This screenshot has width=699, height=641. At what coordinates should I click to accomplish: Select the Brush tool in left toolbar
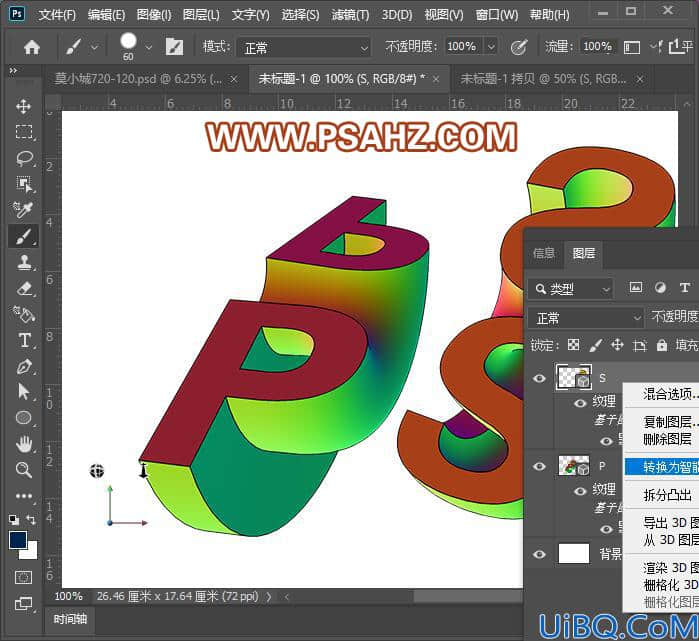(x=23, y=236)
